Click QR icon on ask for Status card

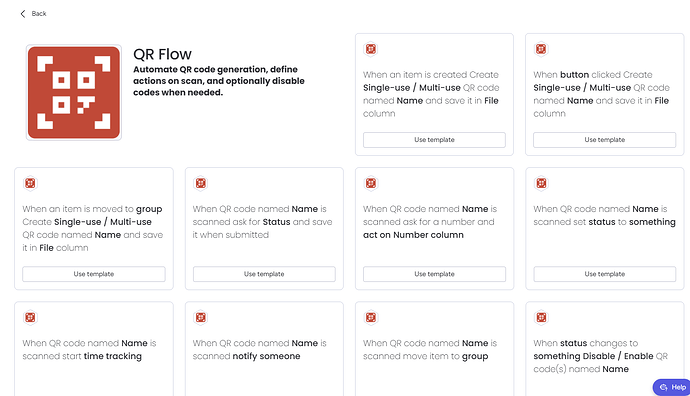(201, 183)
